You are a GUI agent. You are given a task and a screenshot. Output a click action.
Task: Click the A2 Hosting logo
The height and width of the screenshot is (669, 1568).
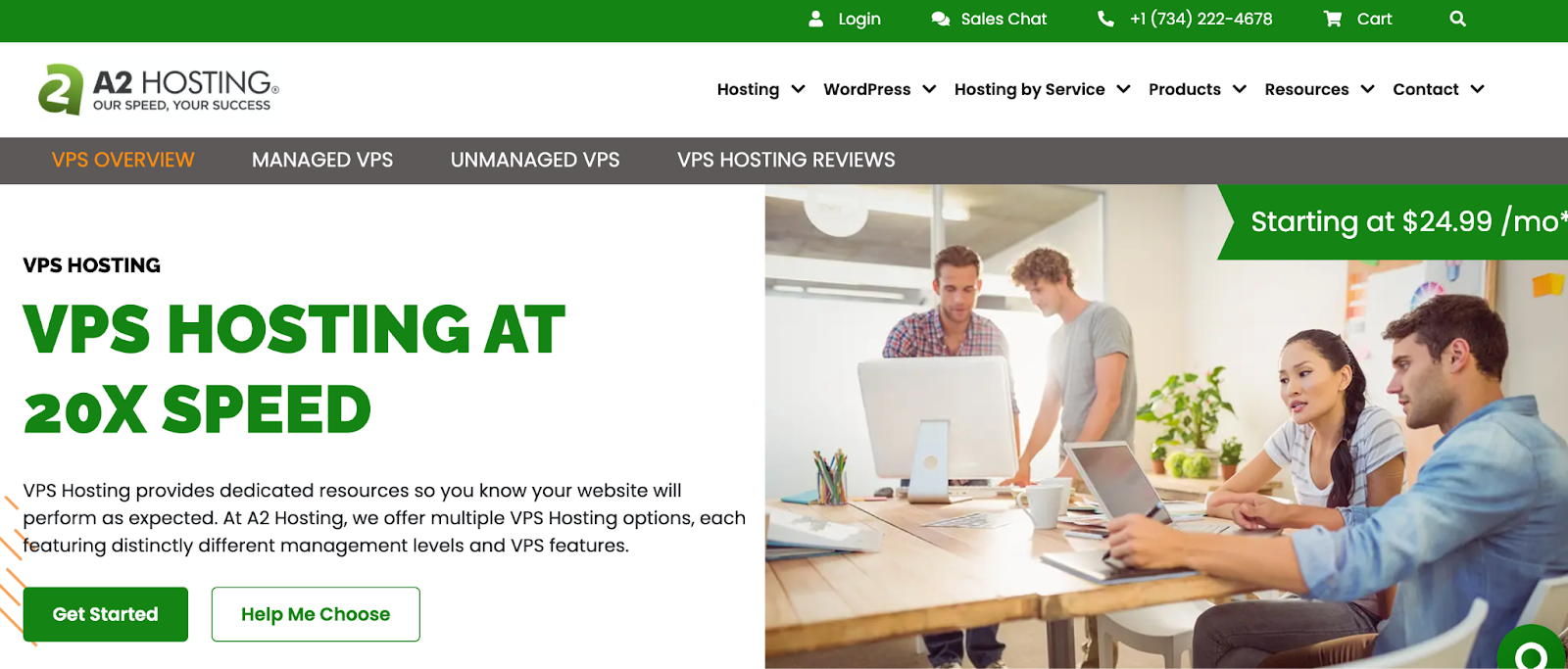click(159, 89)
